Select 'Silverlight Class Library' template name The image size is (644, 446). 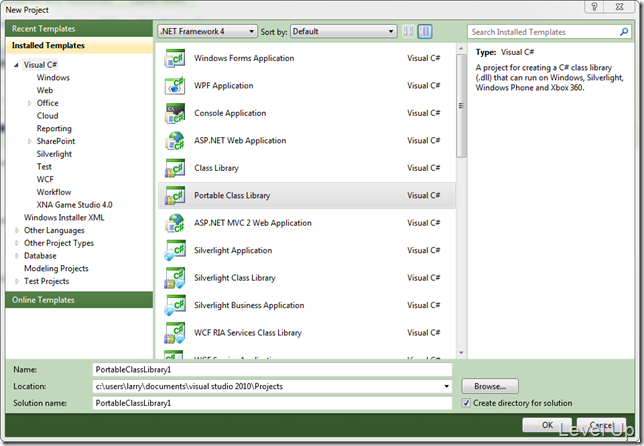pos(235,278)
